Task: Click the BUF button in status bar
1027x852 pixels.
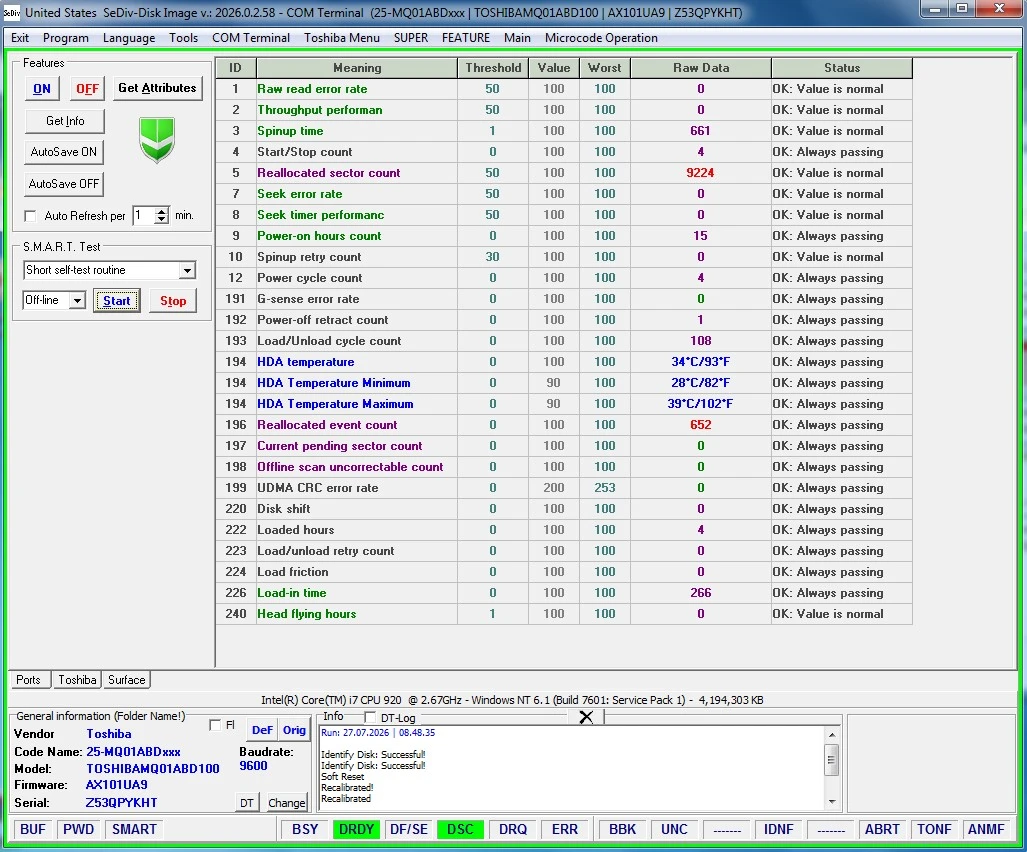Action: click(33, 829)
